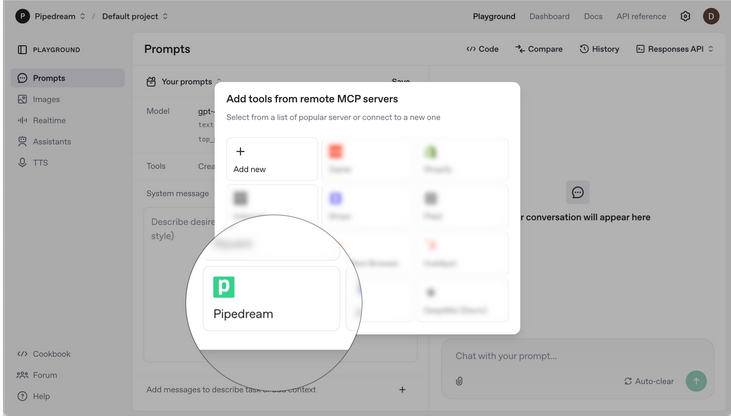The image size is (731, 416).
Task: Switch to the Playground tab
Action: click(x=494, y=16)
